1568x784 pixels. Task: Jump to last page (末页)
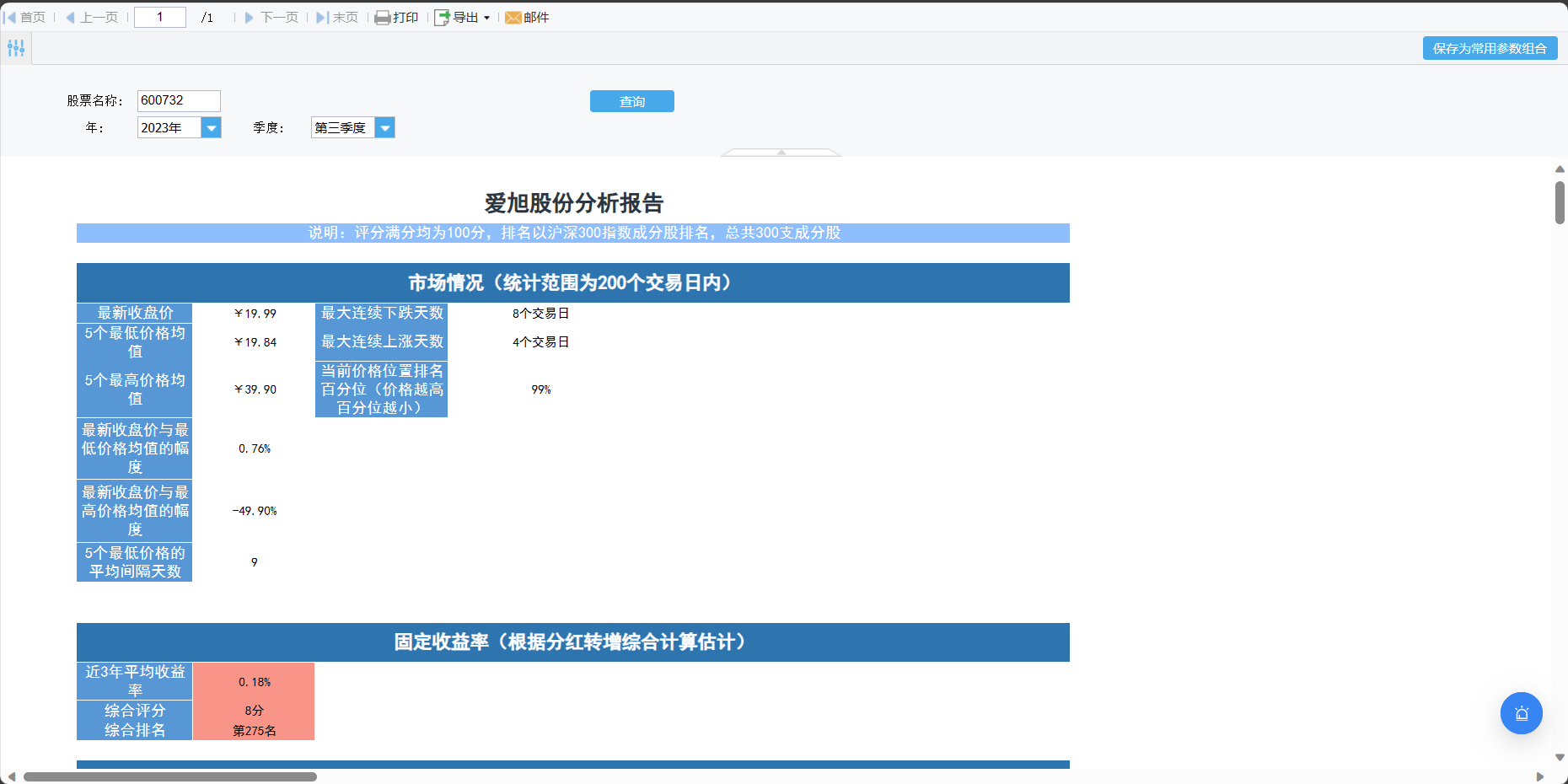337,17
